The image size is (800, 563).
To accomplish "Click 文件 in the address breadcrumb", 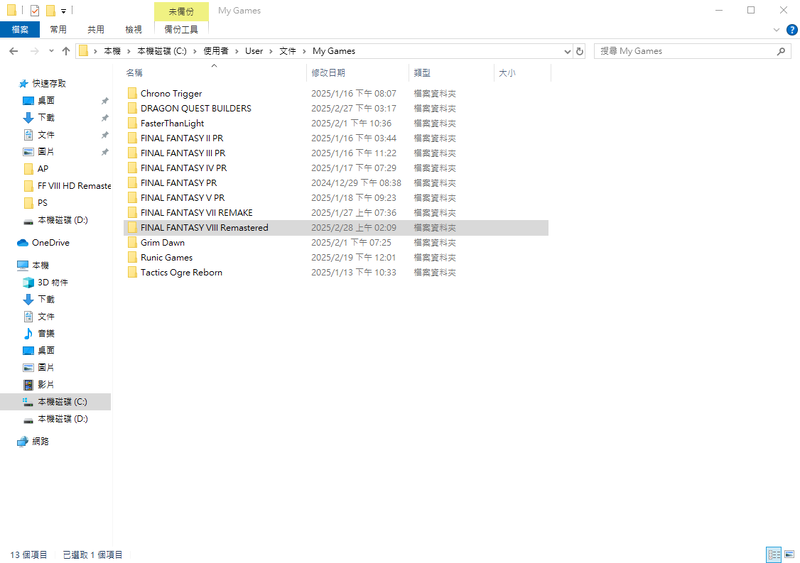I will click(288, 51).
